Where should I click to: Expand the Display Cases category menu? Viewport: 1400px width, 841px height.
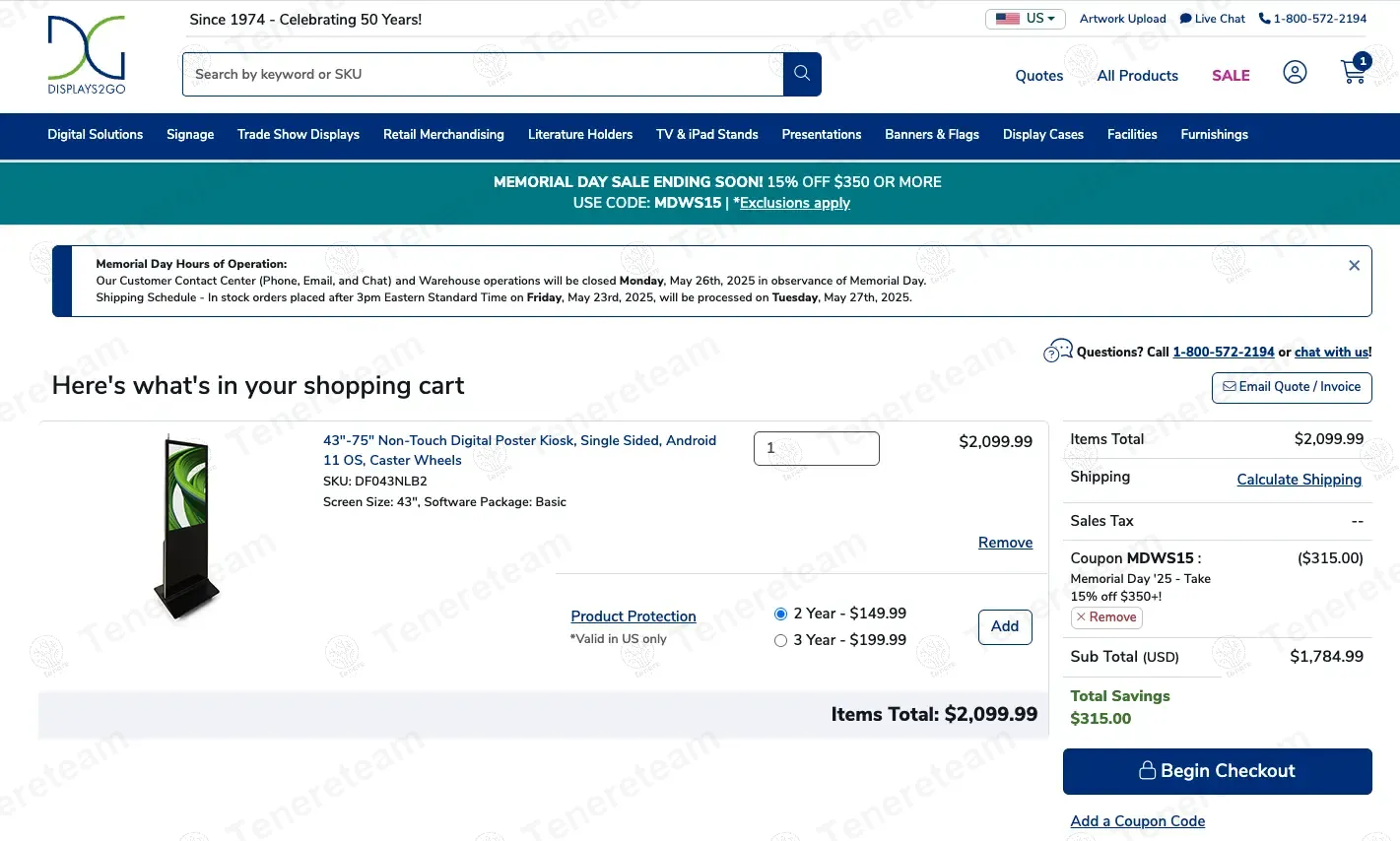click(x=1043, y=135)
